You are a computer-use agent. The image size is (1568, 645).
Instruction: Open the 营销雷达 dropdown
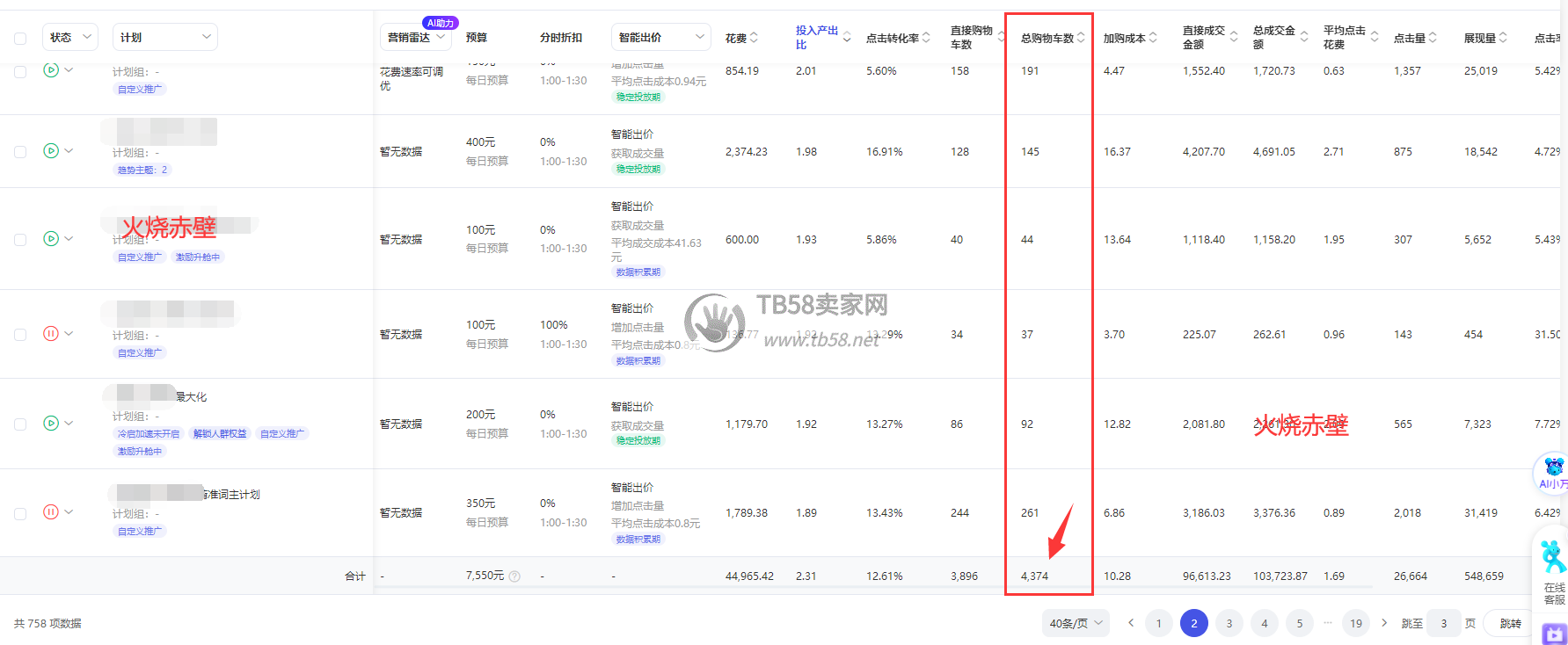click(x=418, y=37)
